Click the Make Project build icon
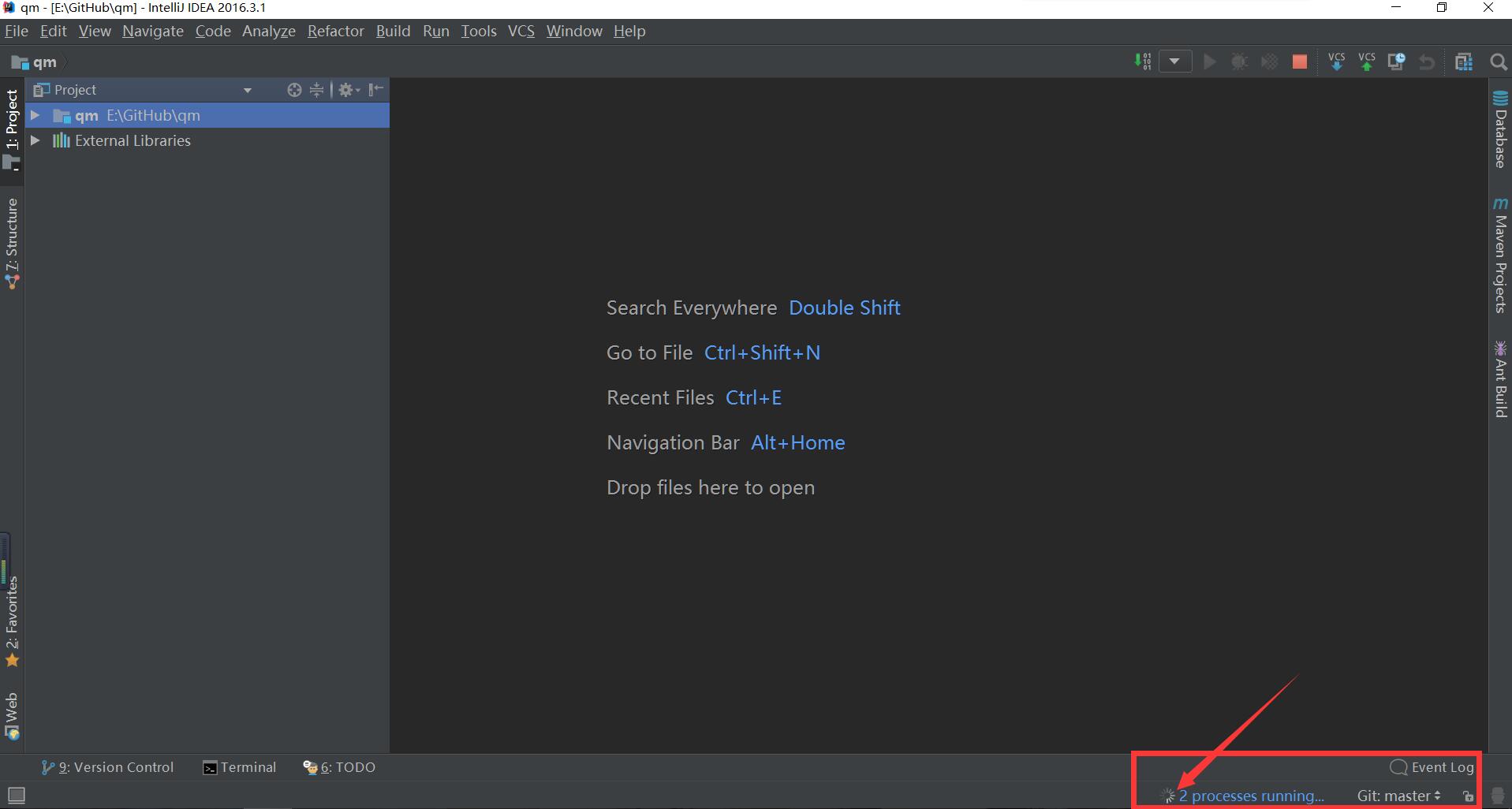This screenshot has width=1512, height=809. 1143,62
